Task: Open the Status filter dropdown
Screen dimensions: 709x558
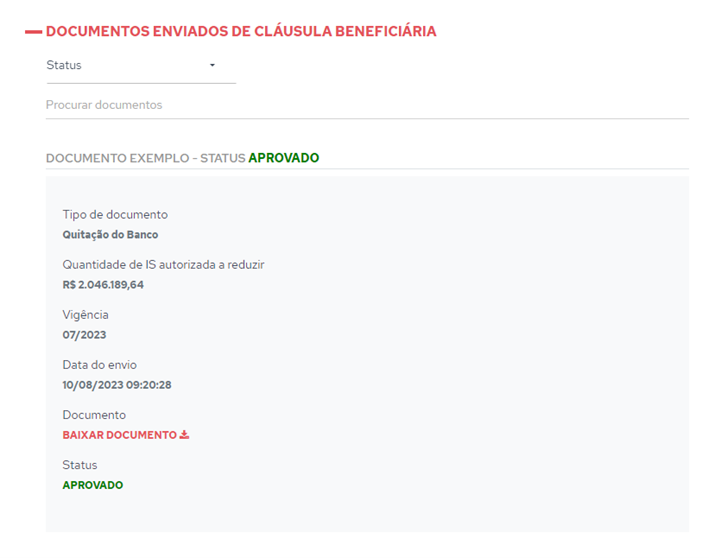Action: [141, 66]
